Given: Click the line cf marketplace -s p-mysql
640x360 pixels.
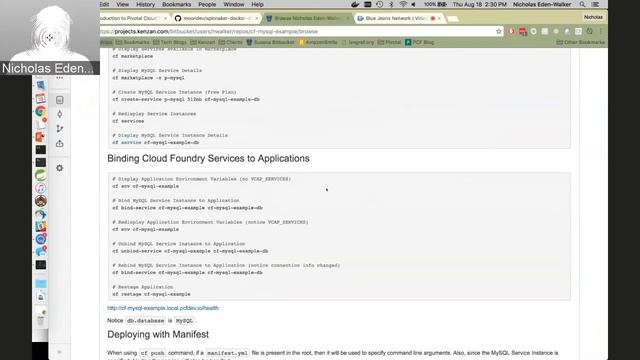Looking at the screenshot, I should pyautogui.click(x=149, y=78).
